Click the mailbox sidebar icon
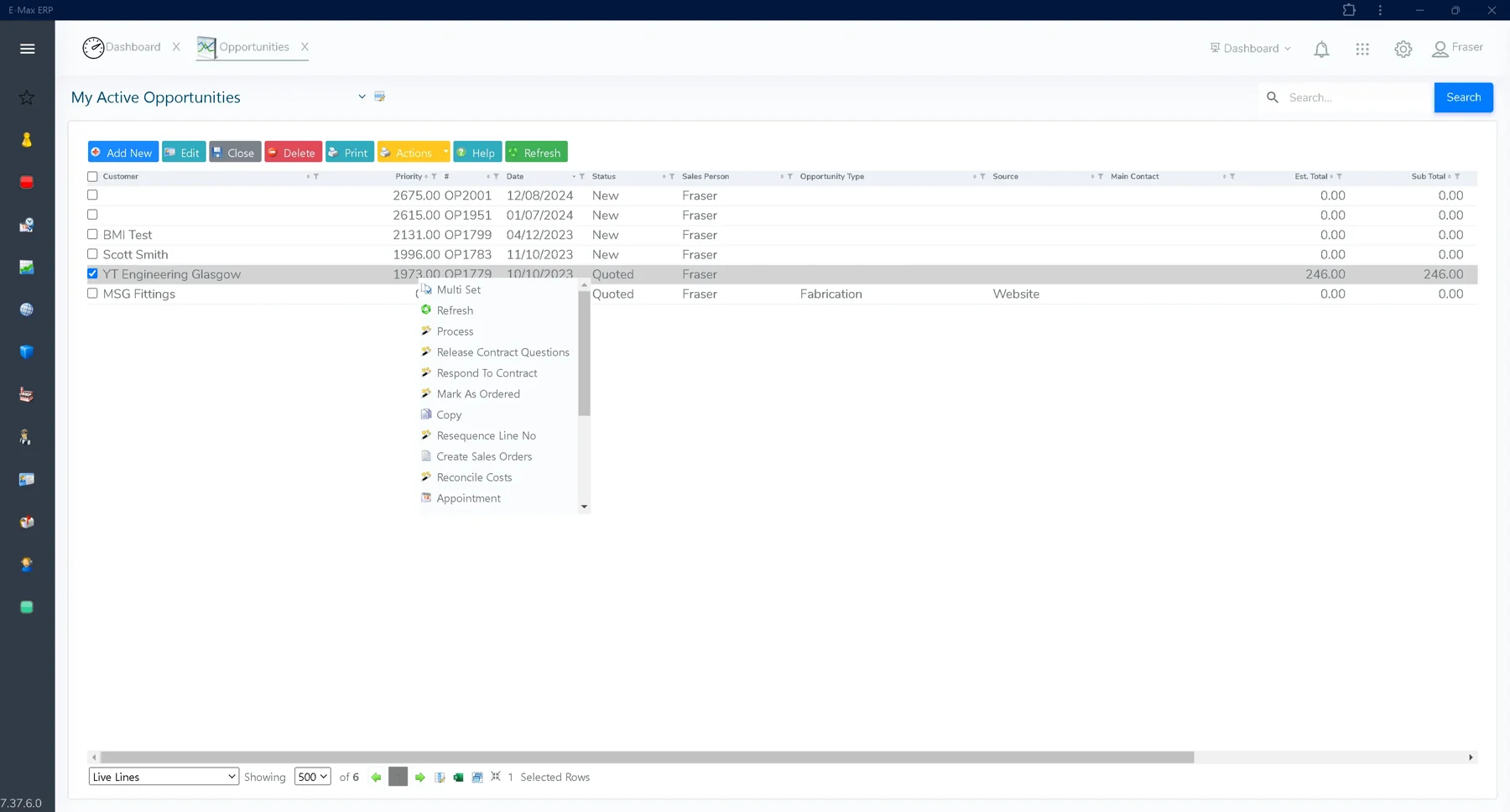This screenshot has width=1510, height=812. (x=27, y=522)
